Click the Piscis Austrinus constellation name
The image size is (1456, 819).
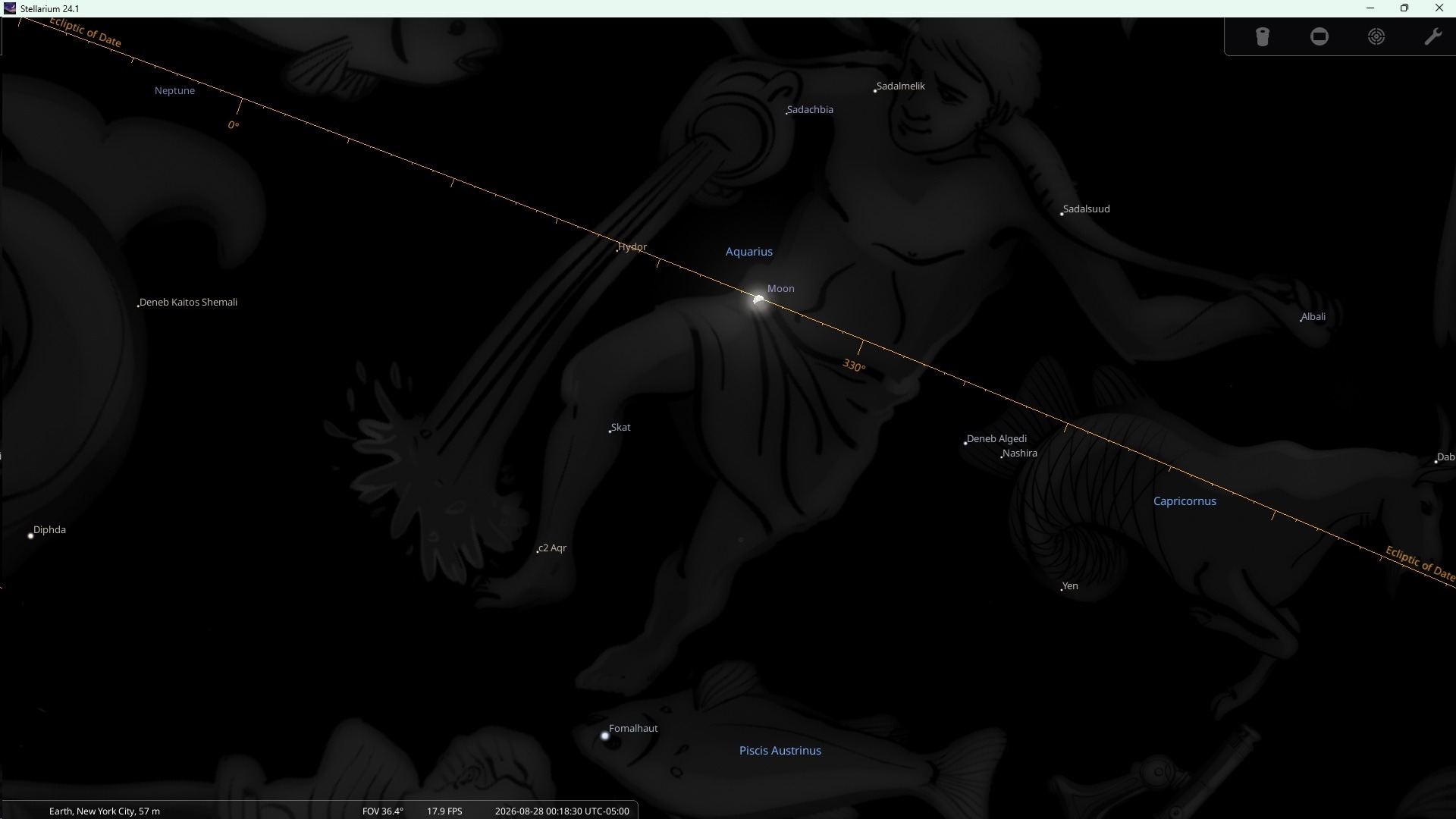[x=780, y=751]
